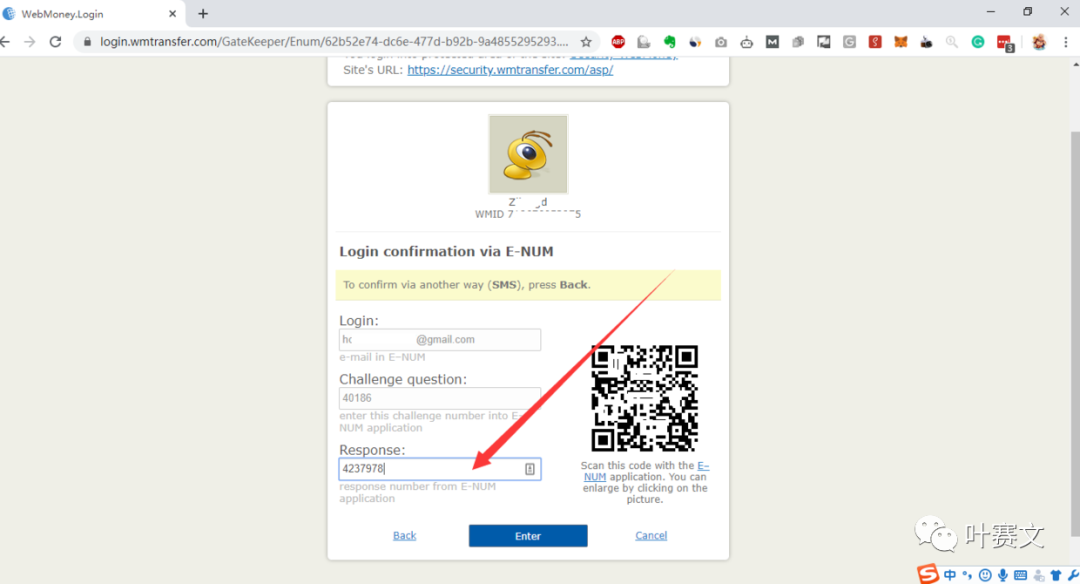Activate voice input microphone in Sogou toolbar
This screenshot has height=584, width=1080.
coord(1003,575)
